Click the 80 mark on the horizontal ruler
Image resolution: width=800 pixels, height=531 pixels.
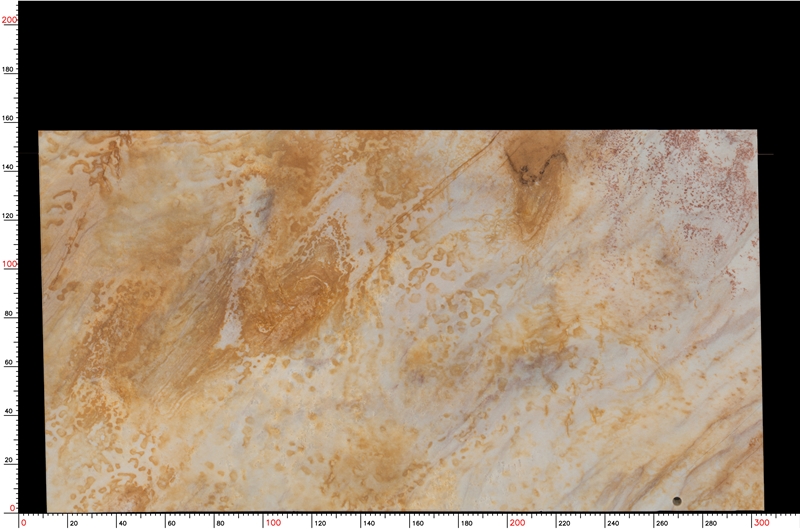pos(220,523)
